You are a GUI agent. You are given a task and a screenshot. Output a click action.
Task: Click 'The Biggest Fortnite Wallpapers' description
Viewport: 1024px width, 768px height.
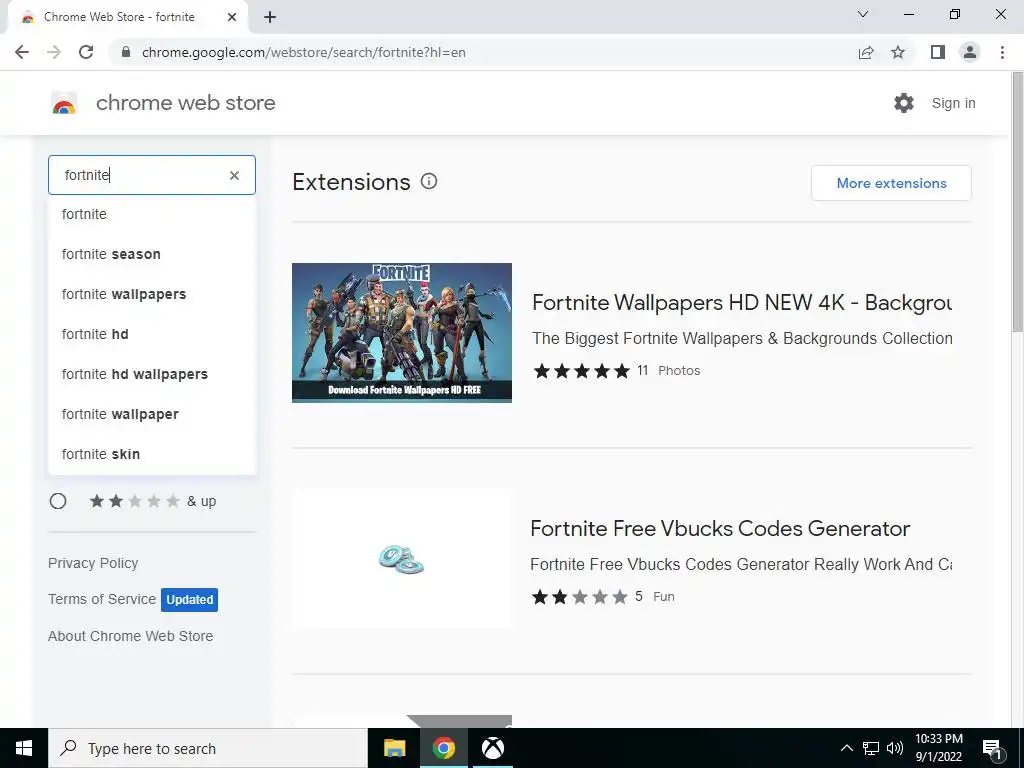(x=742, y=338)
